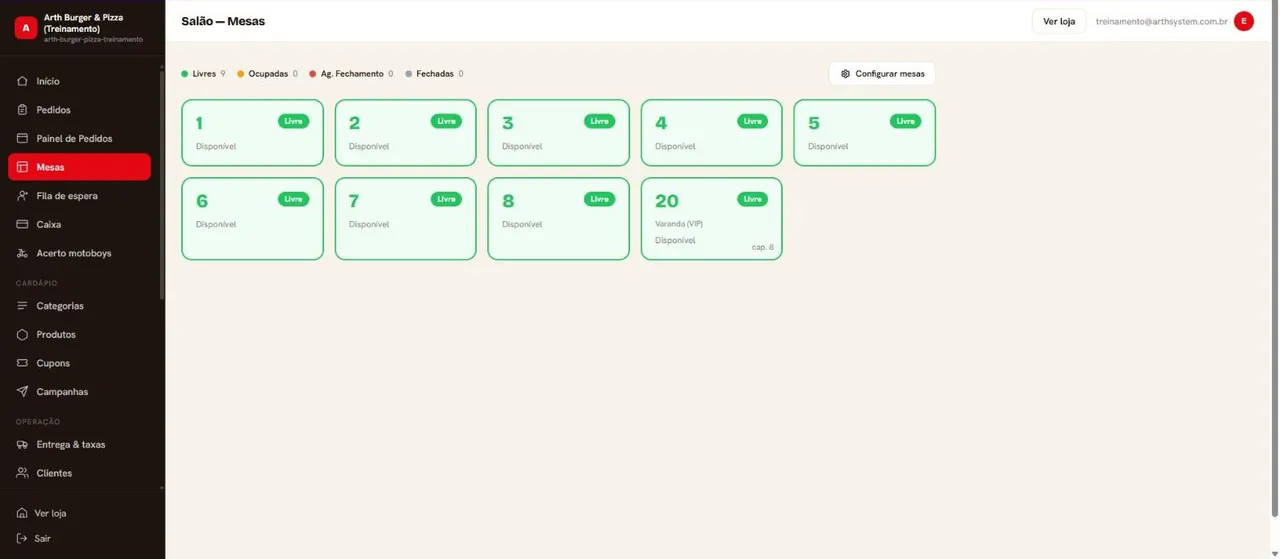Click the Cupons ticket icon

click(22, 363)
